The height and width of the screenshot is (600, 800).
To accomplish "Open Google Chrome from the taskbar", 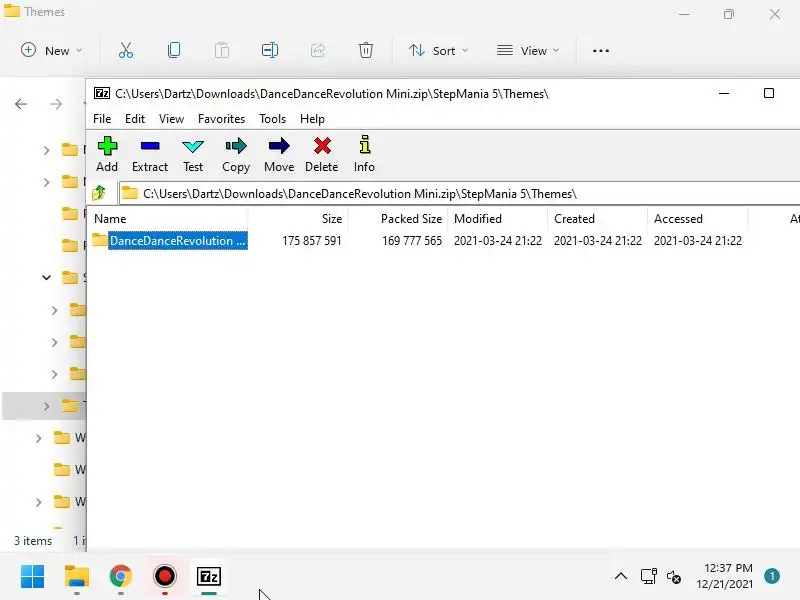I will click(x=121, y=577).
